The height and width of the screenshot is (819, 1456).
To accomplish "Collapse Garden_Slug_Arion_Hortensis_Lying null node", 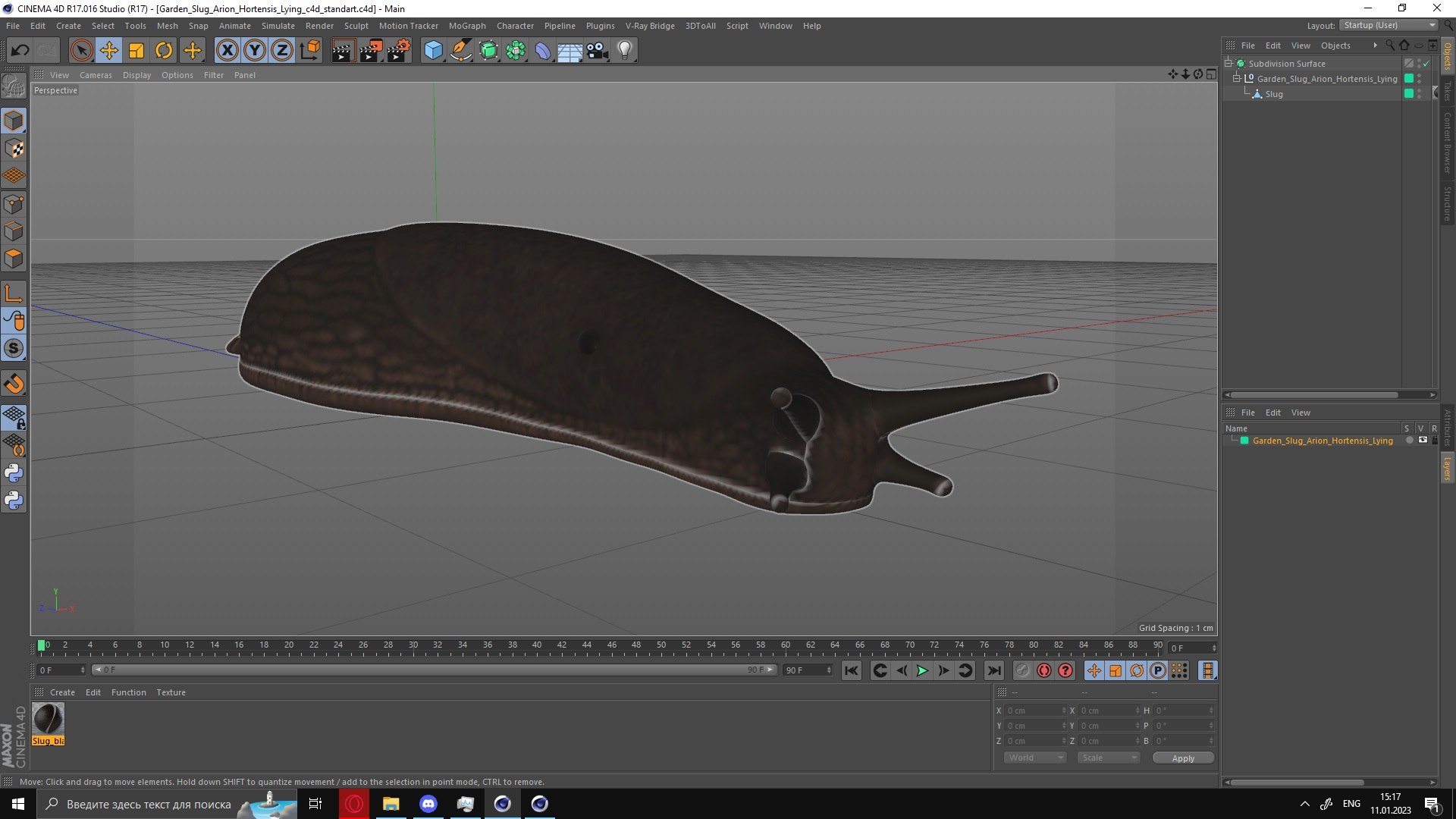I will (1237, 78).
